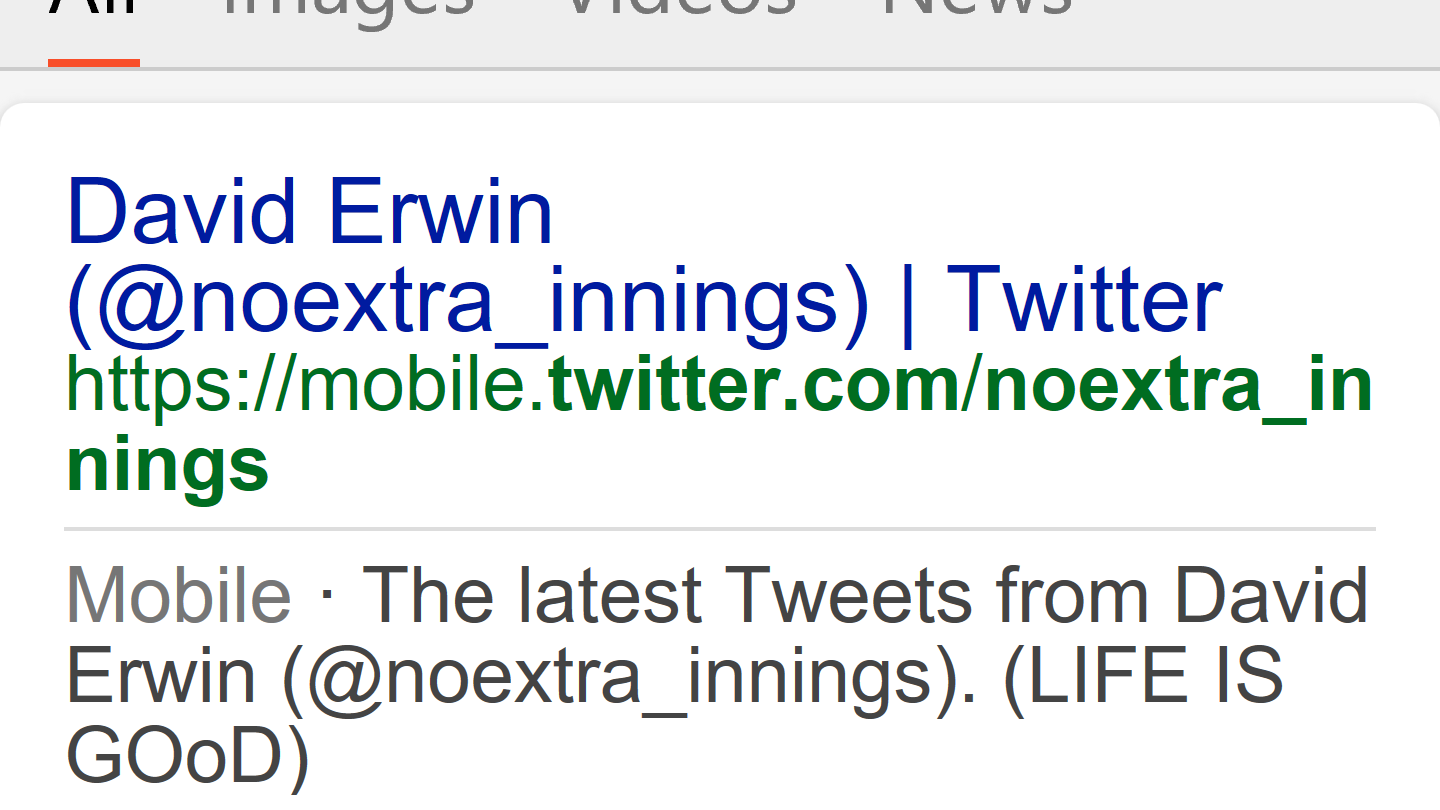
Task: Click the active All results tab
Action: point(93,12)
